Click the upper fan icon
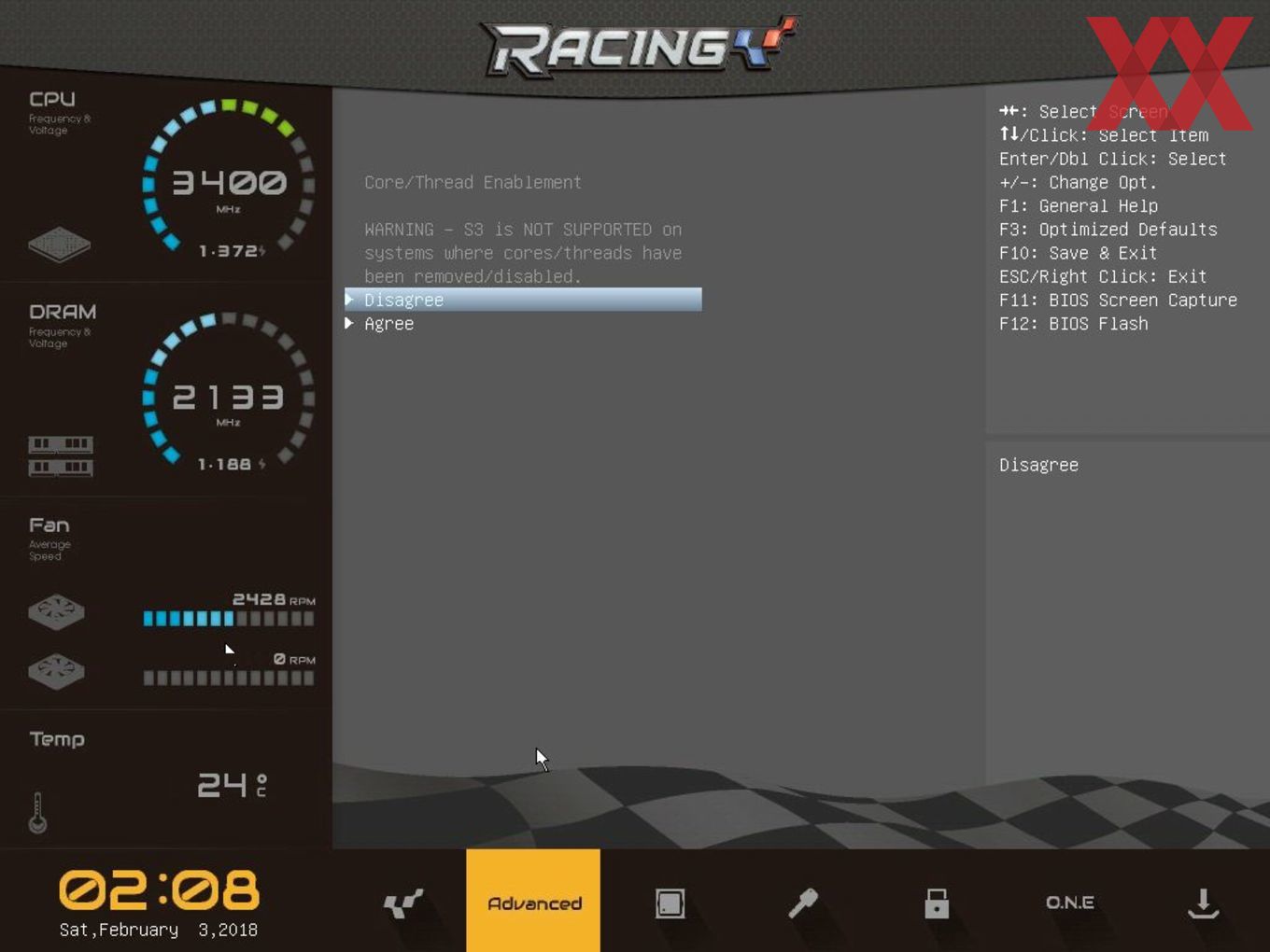Image resolution: width=1270 pixels, height=952 pixels. [56, 611]
